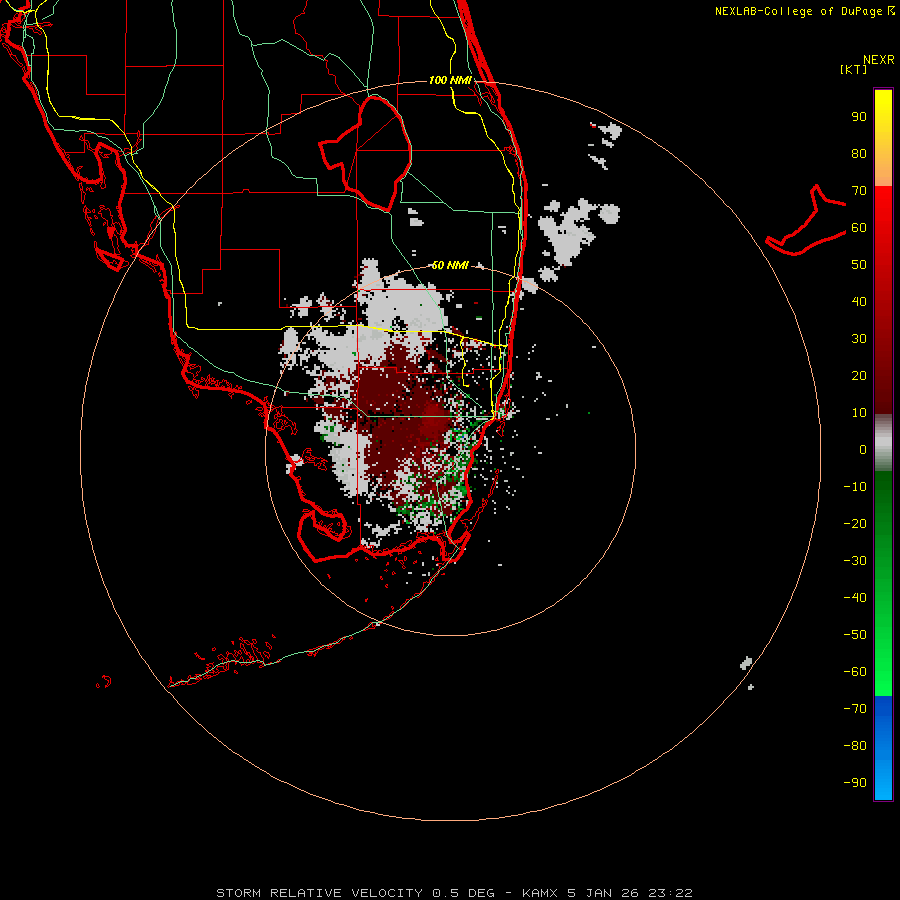Click the -30 value on velocity scale

click(855, 561)
